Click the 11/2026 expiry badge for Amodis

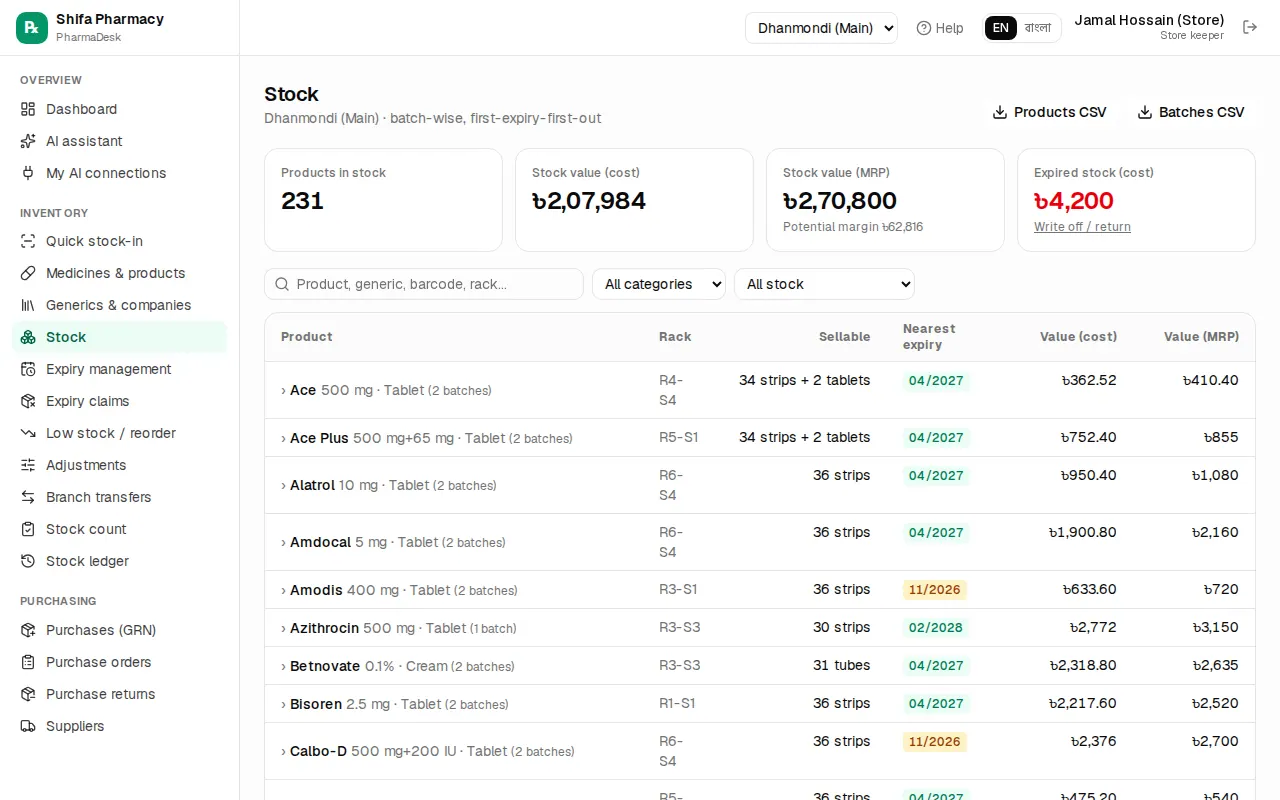click(x=935, y=590)
